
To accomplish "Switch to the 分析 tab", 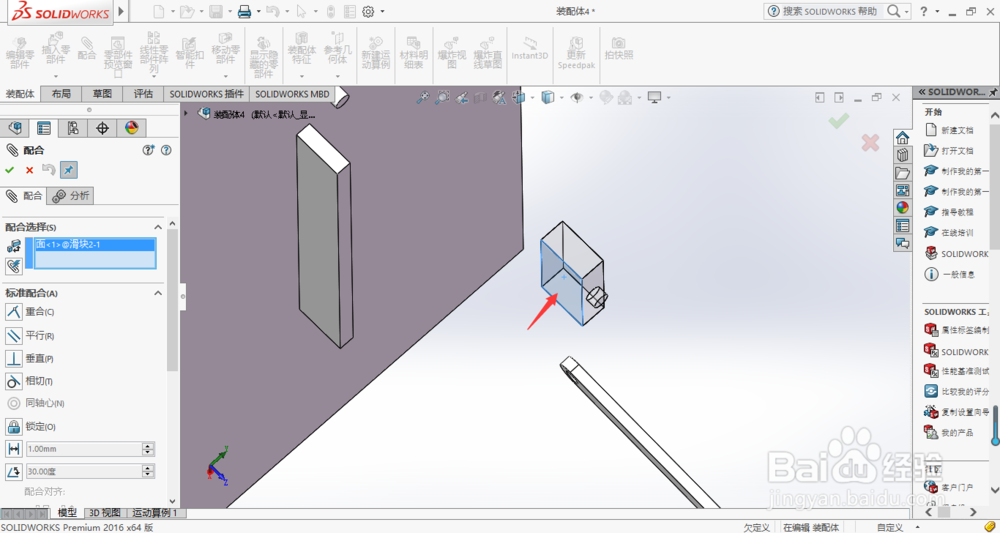I will tap(71, 196).
